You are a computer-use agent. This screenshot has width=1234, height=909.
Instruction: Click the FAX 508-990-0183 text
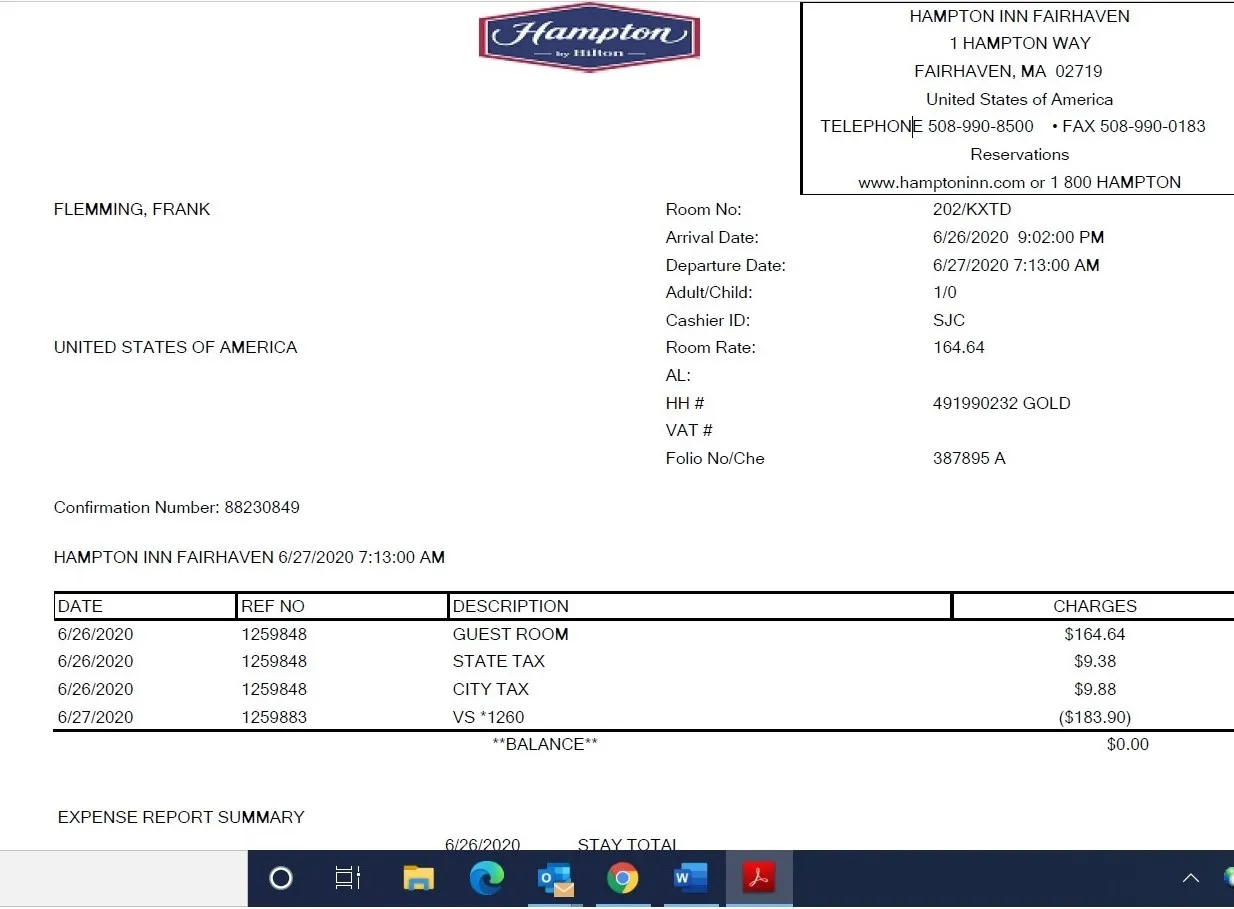pyautogui.click(x=1134, y=126)
